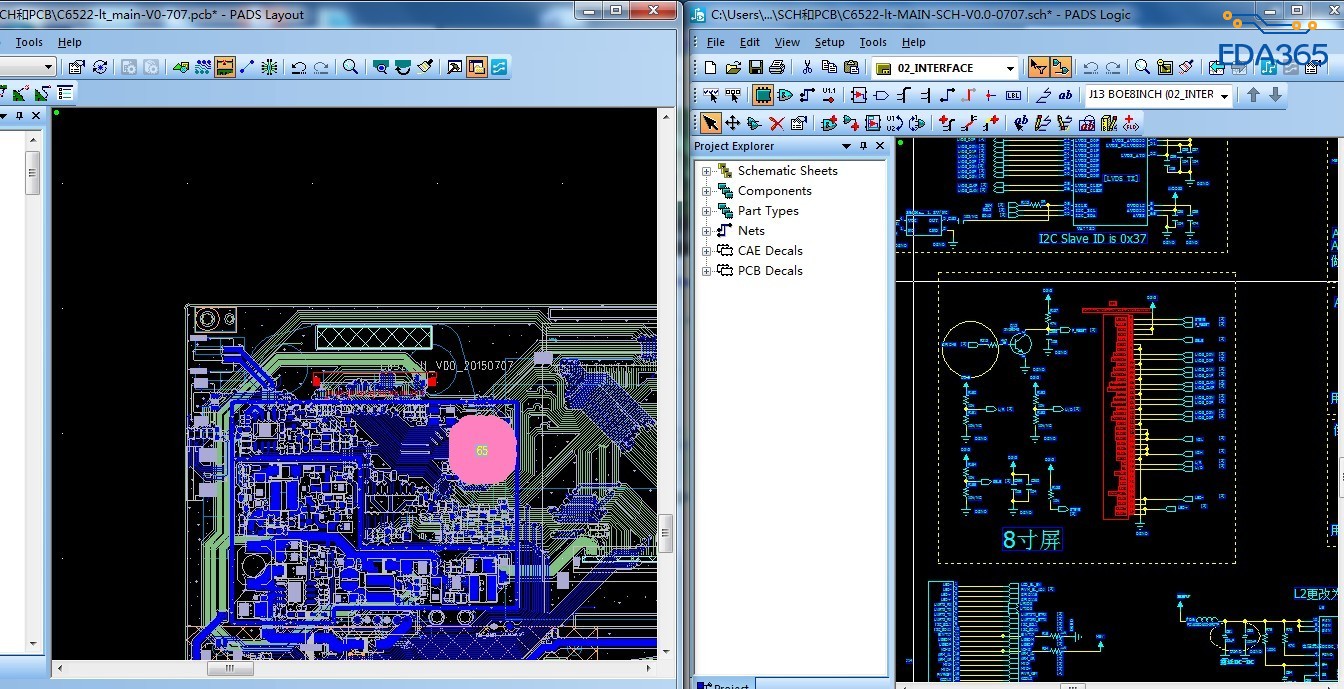Click the Zoom magnifier in PADS Layout
Viewport: 1344px width, 689px height.
[x=350, y=67]
